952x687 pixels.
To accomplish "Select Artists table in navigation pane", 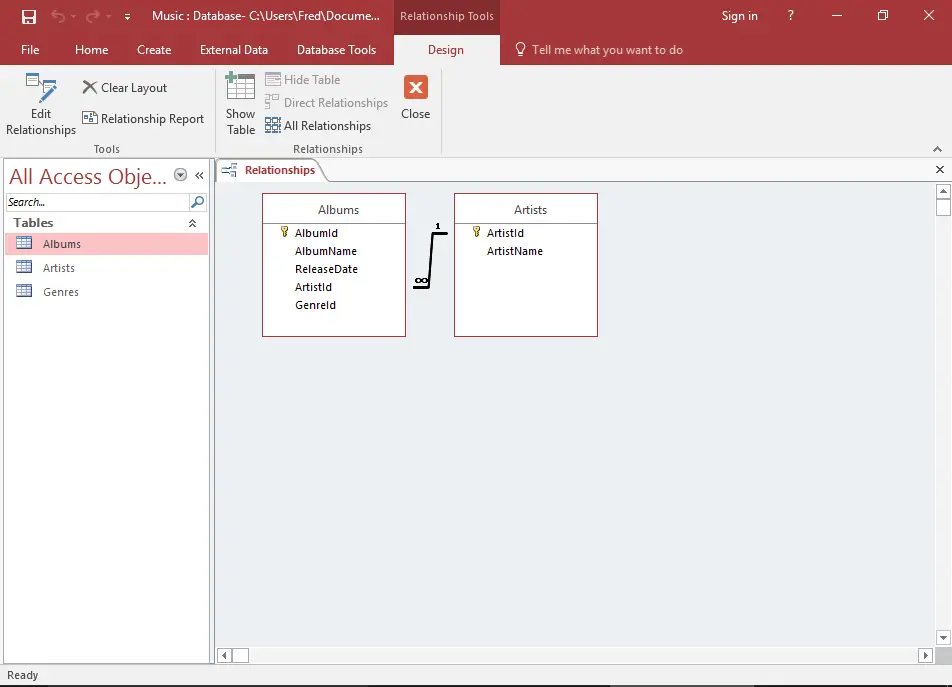I will click(106, 268).
